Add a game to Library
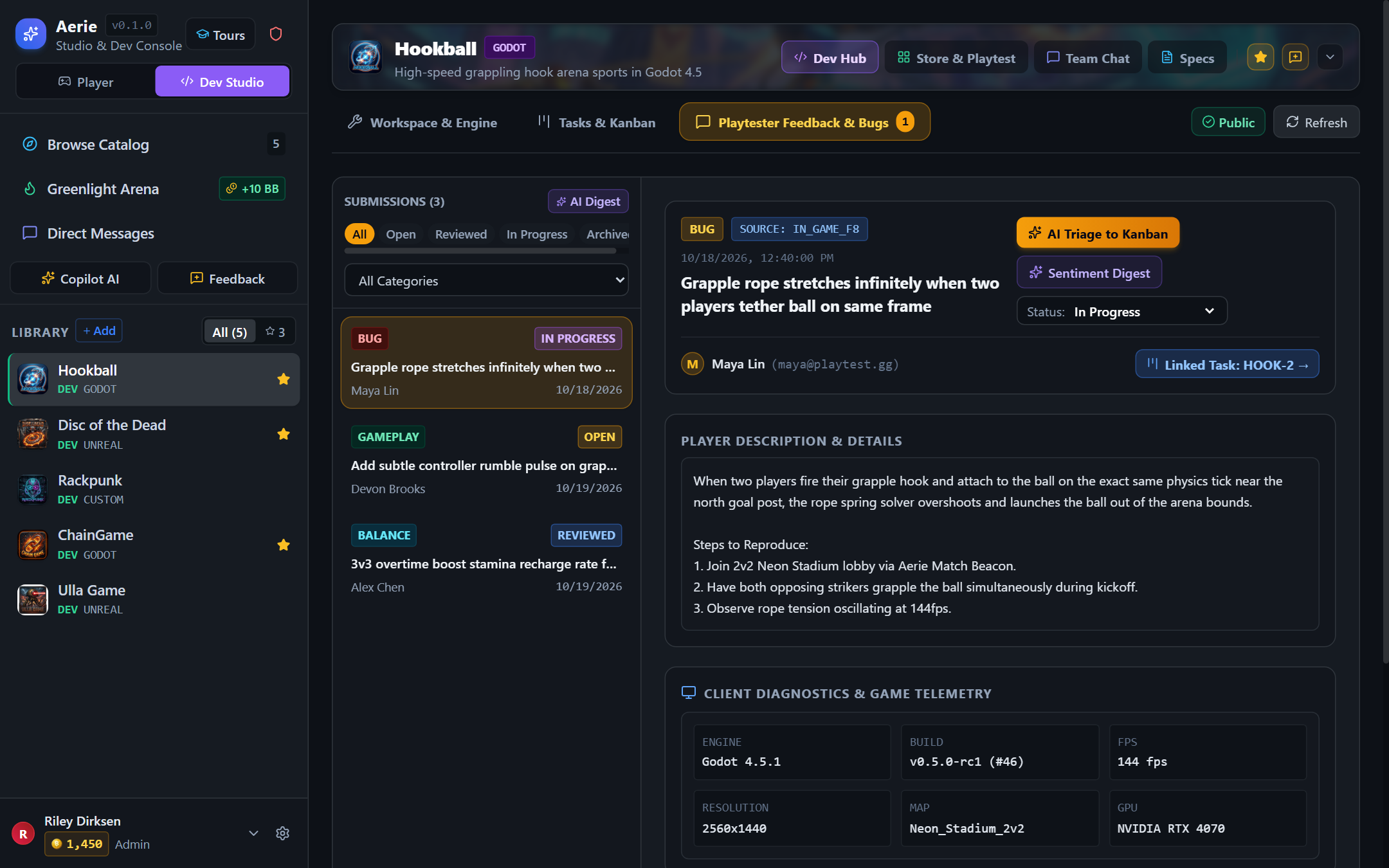This screenshot has width=1389, height=868. click(99, 330)
